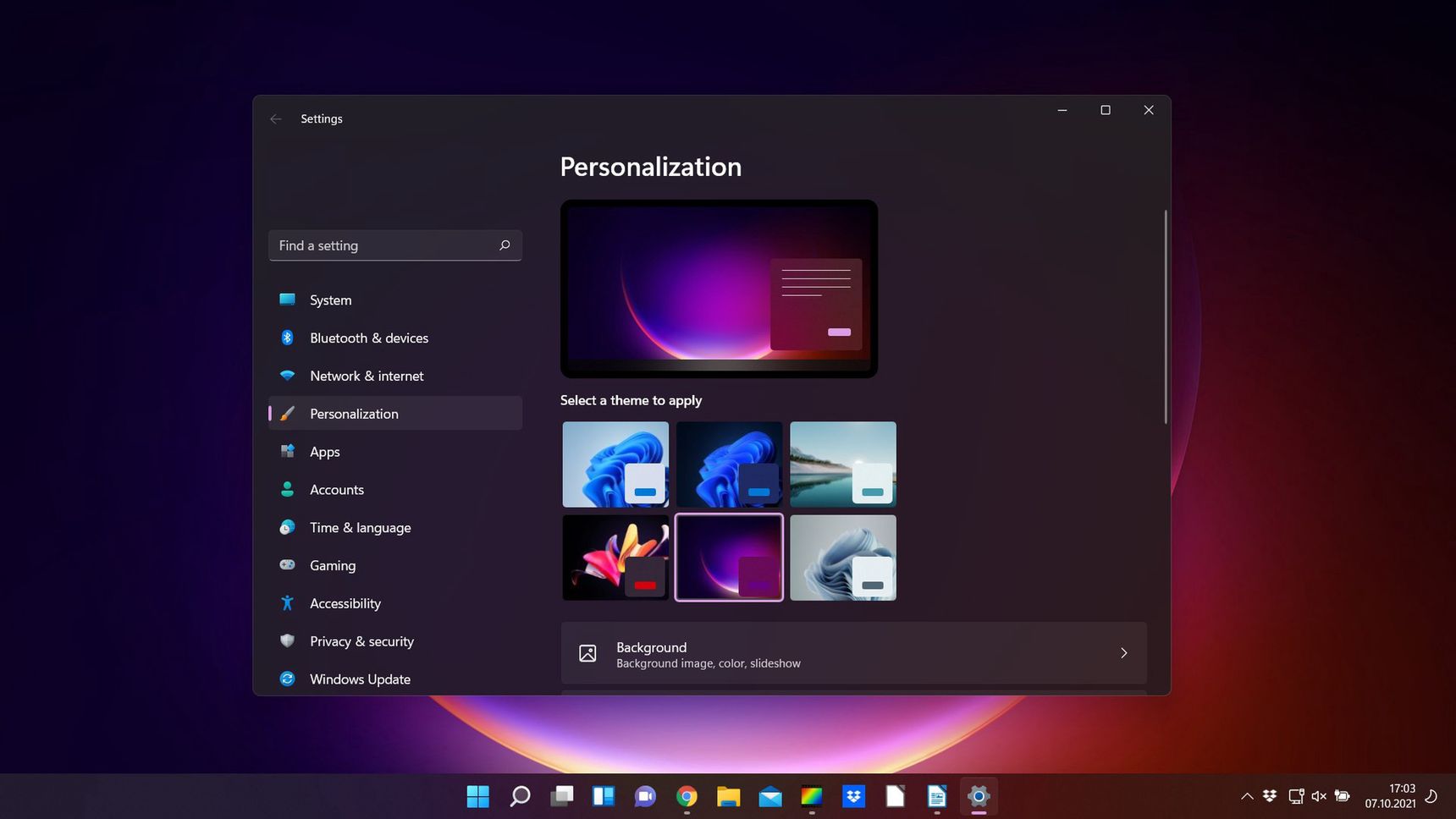Click the Settings window vertical scrollbar
The width and height of the screenshot is (1456, 819).
tap(1166, 316)
